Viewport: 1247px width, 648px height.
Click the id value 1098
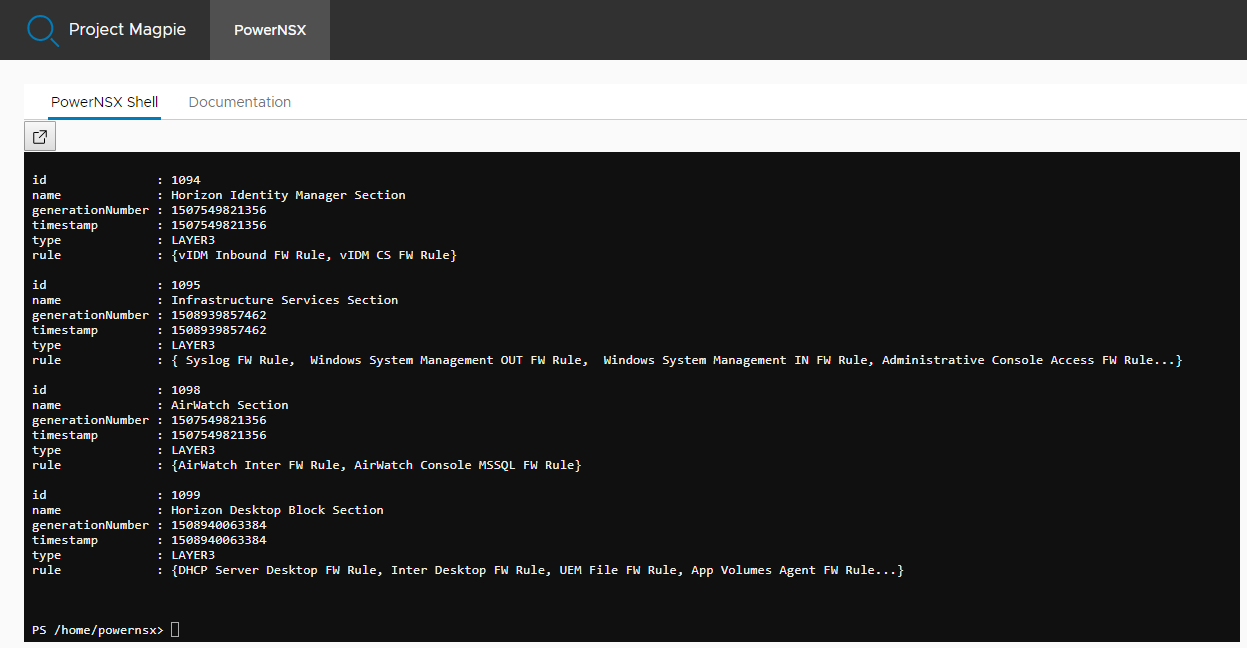tap(186, 390)
